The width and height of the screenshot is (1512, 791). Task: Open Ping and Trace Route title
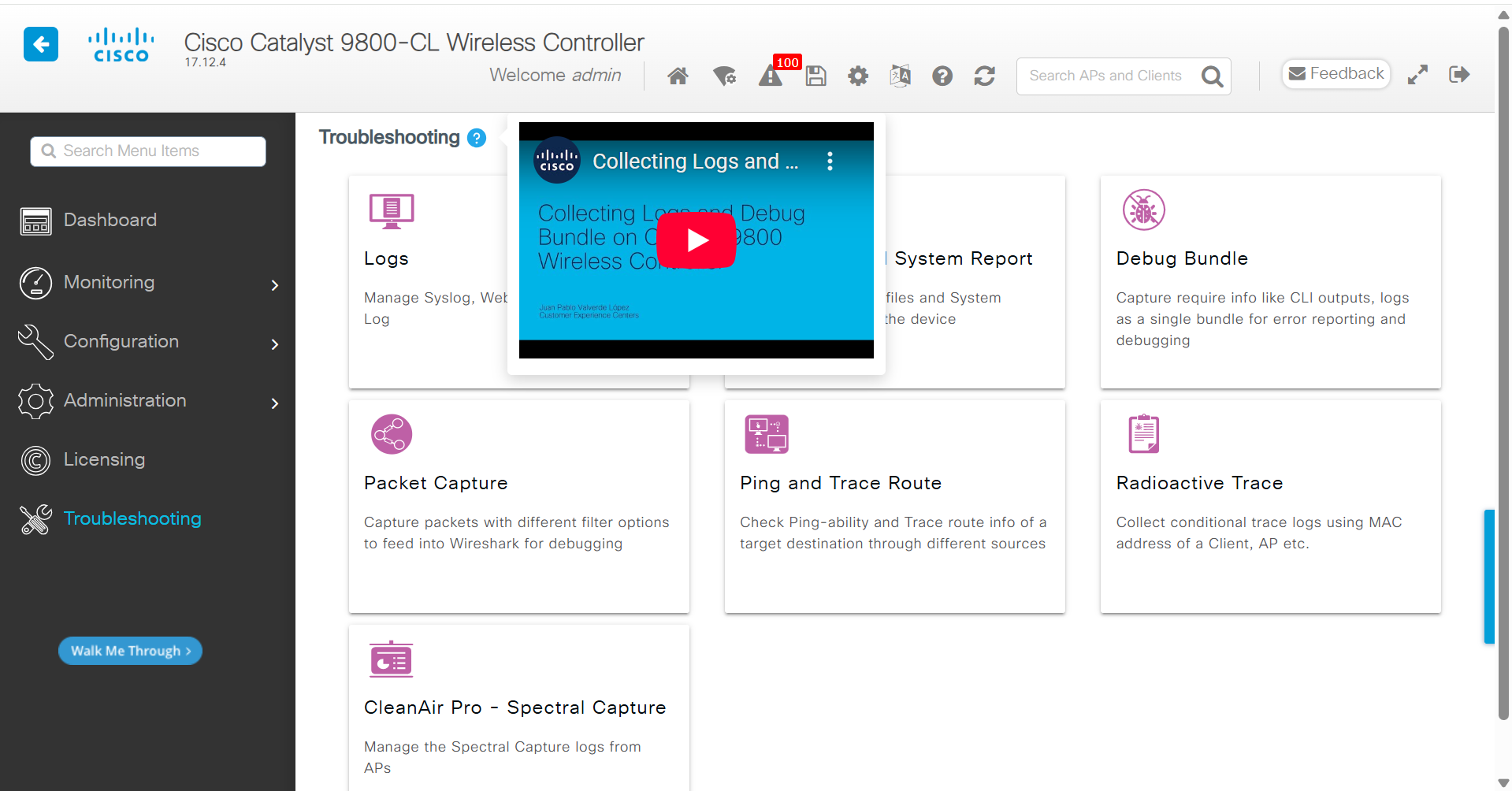click(841, 483)
